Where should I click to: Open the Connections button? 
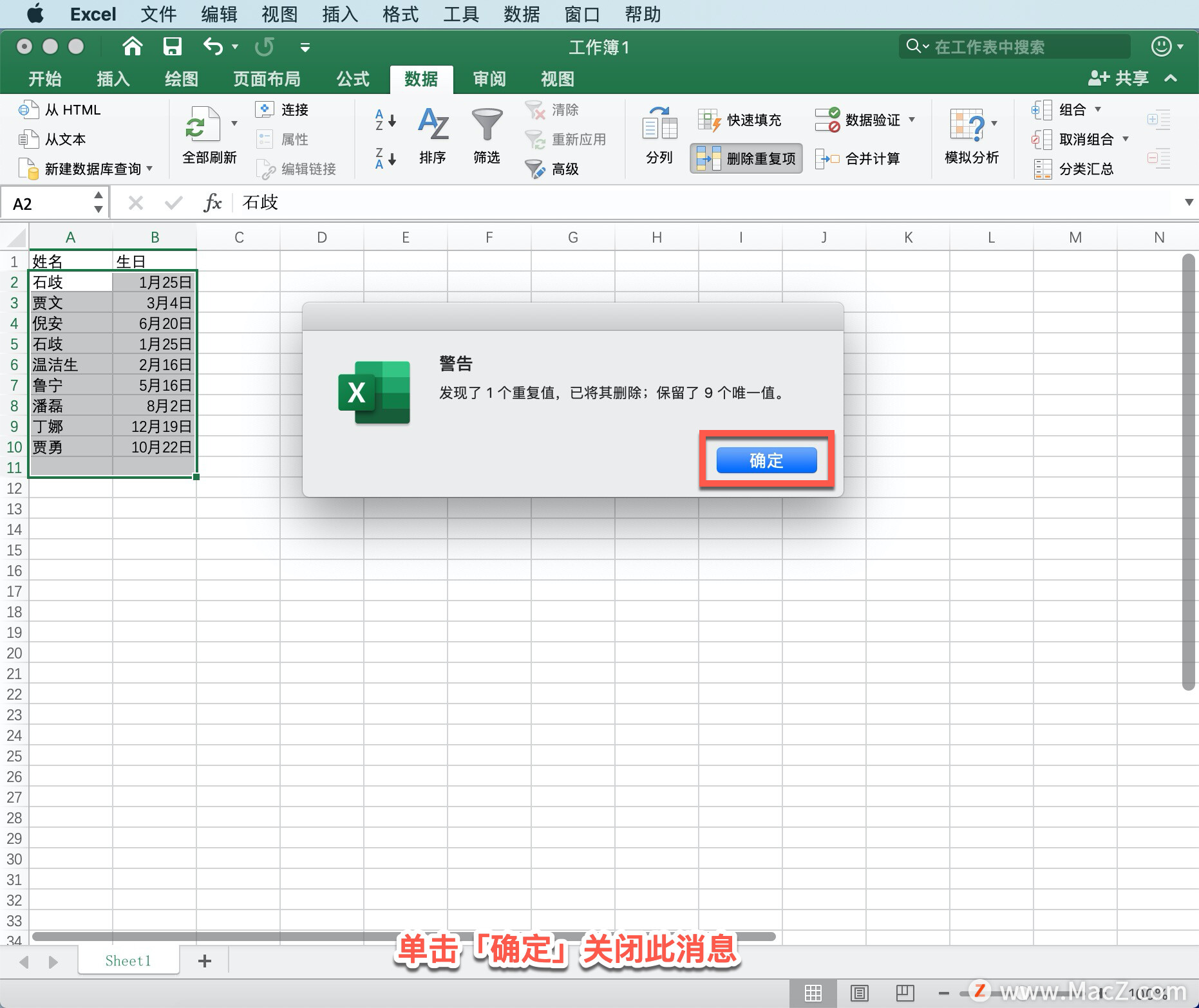[x=282, y=109]
